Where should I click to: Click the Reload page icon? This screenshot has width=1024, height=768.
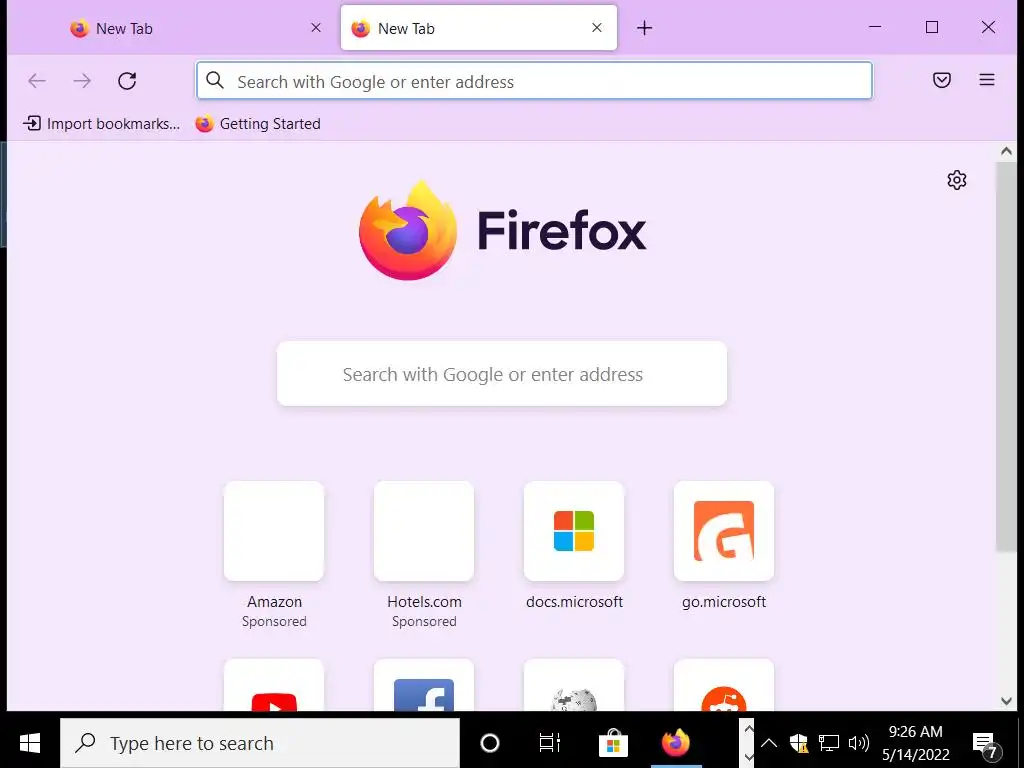click(127, 81)
